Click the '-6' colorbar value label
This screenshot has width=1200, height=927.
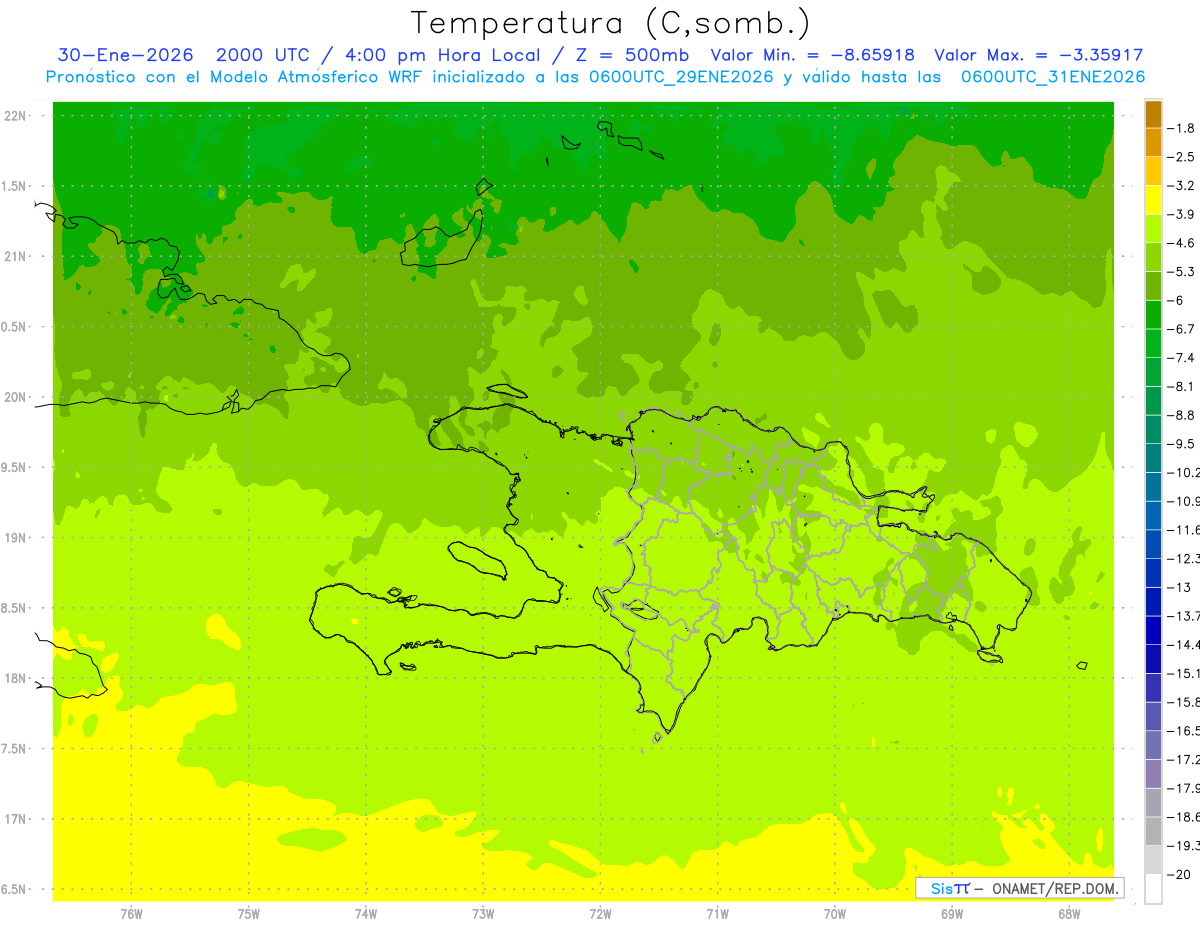pyautogui.click(x=1176, y=301)
